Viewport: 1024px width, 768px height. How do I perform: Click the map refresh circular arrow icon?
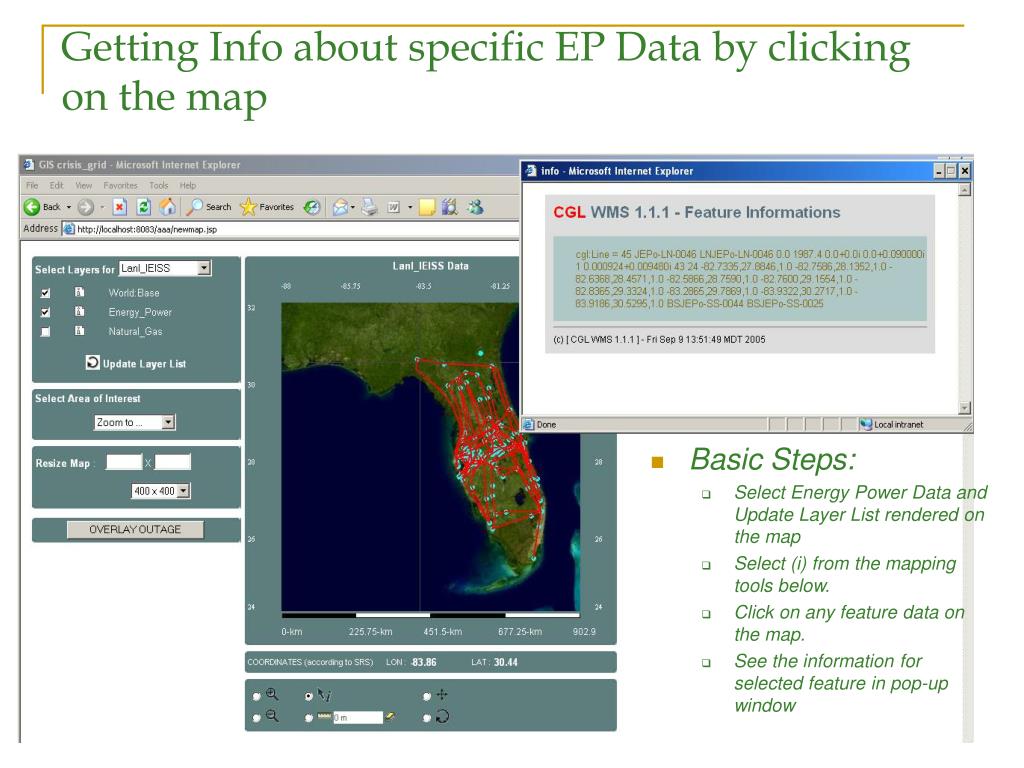(x=442, y=716)
